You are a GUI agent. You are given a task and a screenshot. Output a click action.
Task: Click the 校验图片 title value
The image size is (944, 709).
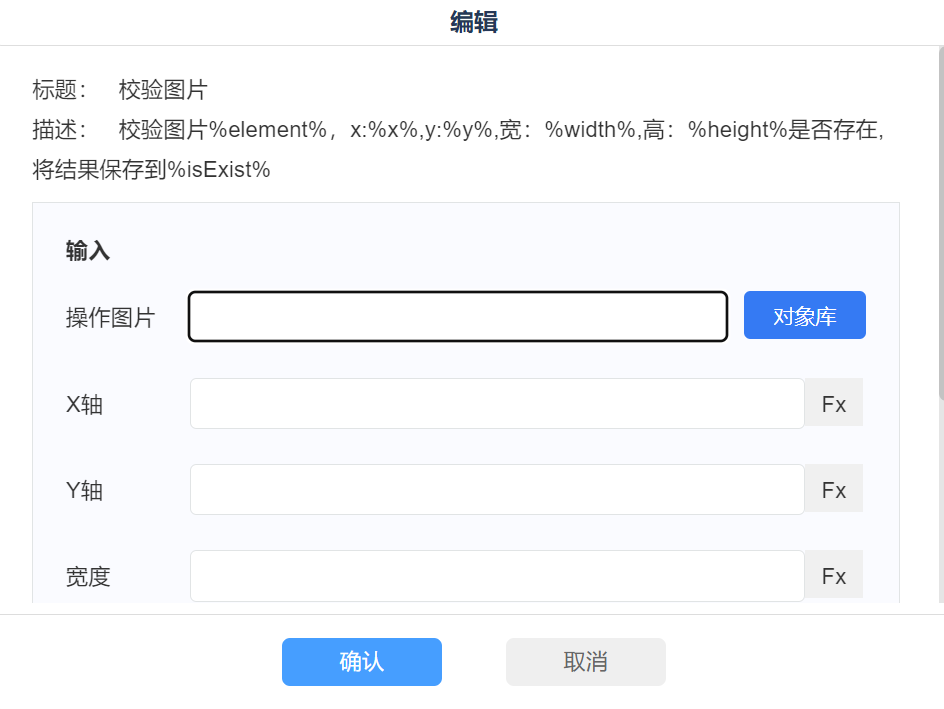click(x=163, y=90)
